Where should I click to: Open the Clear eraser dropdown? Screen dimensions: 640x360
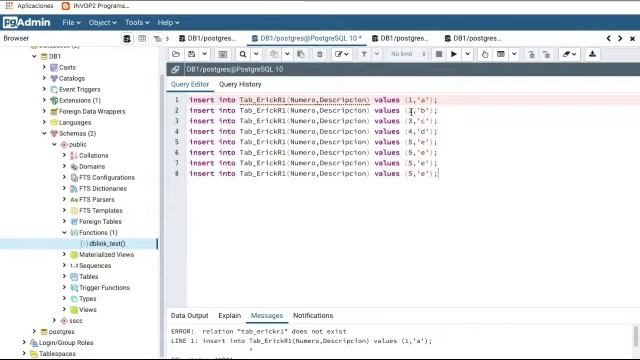[x=569, y=54]
